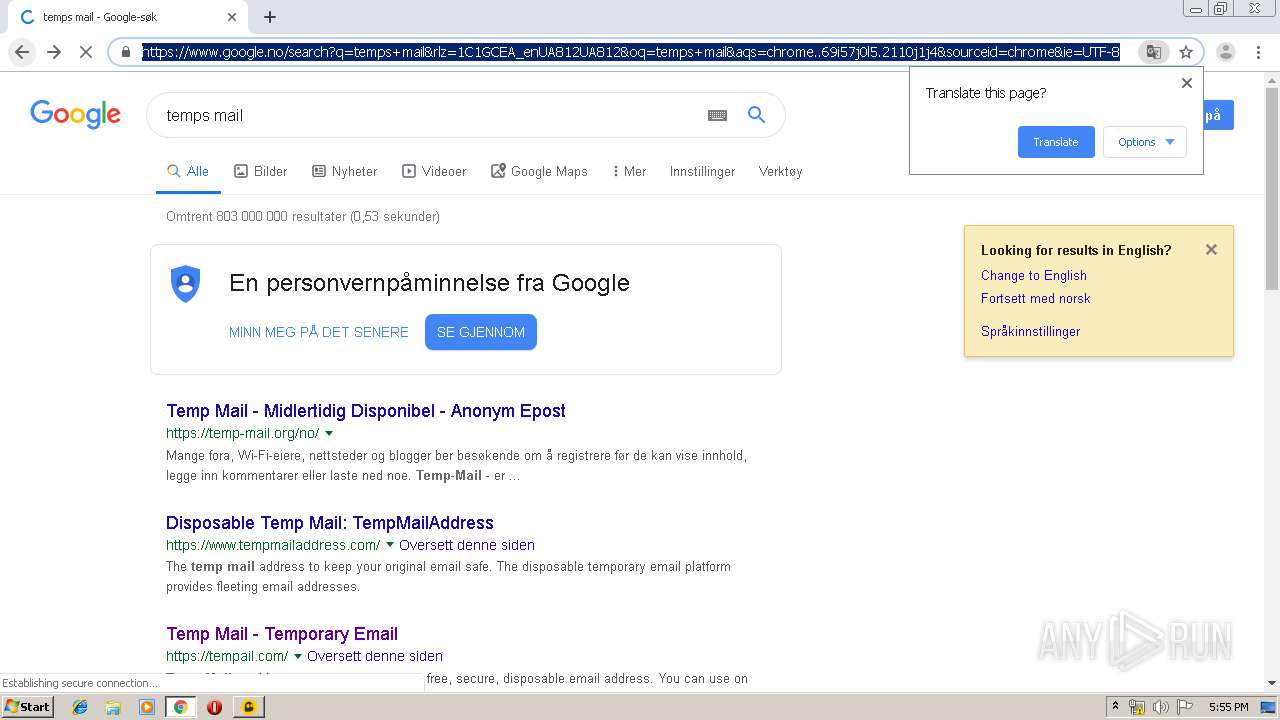This screenshot has height=720, width=1280.
Task: Close the 'temps mail - Google-søk' tab
Action: [232, 17]
